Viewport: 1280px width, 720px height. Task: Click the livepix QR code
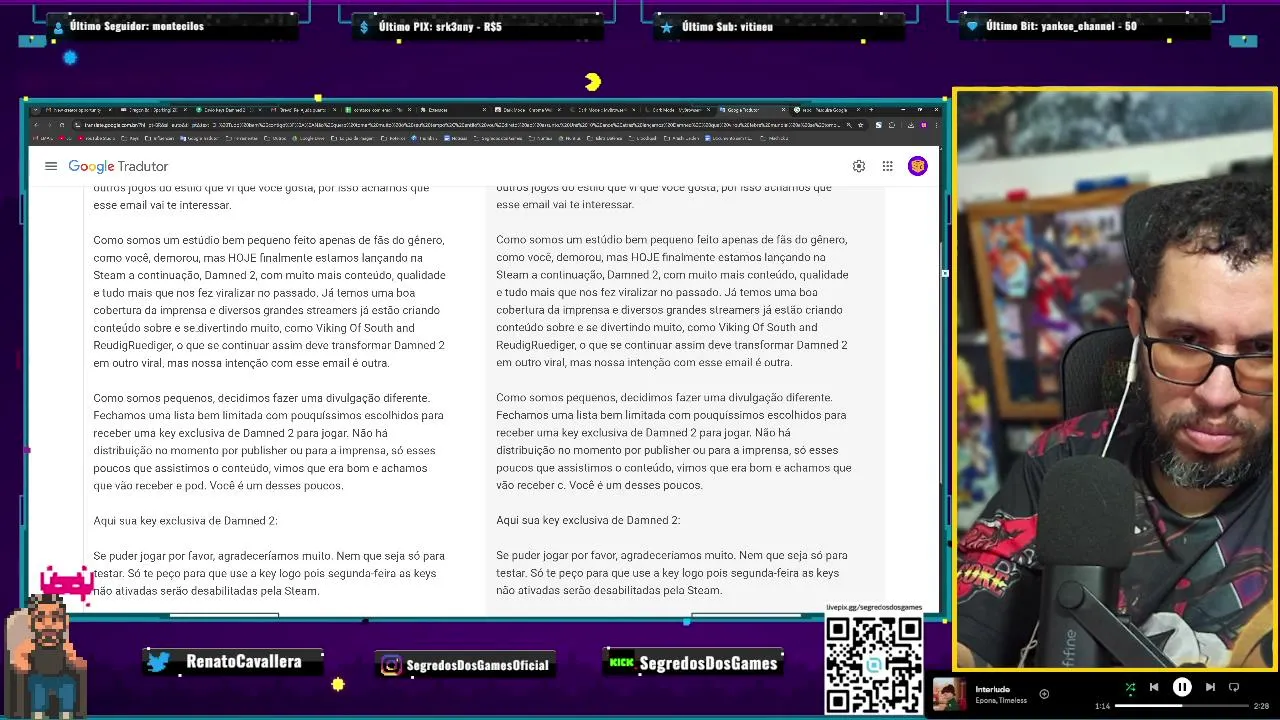[x=873, y=665]
